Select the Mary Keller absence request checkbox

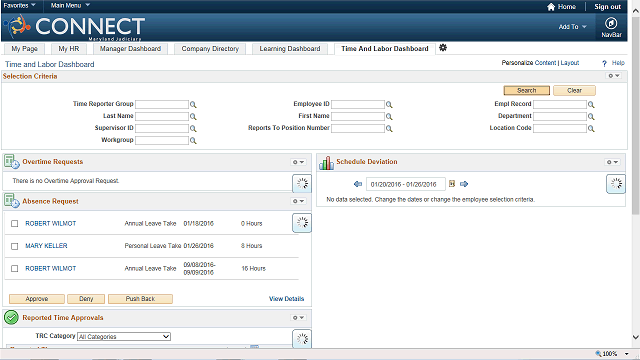point(15,246)
